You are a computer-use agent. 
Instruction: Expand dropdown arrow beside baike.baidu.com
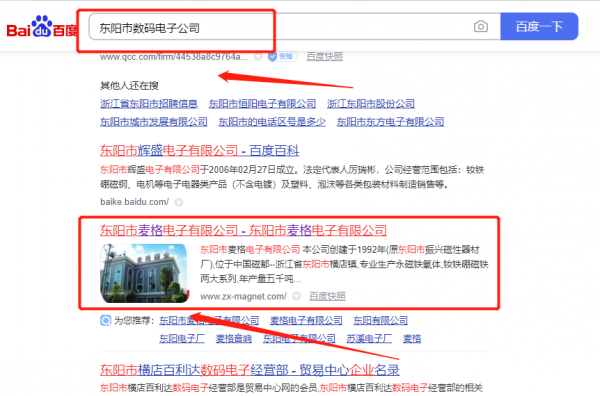coord(179,202)
